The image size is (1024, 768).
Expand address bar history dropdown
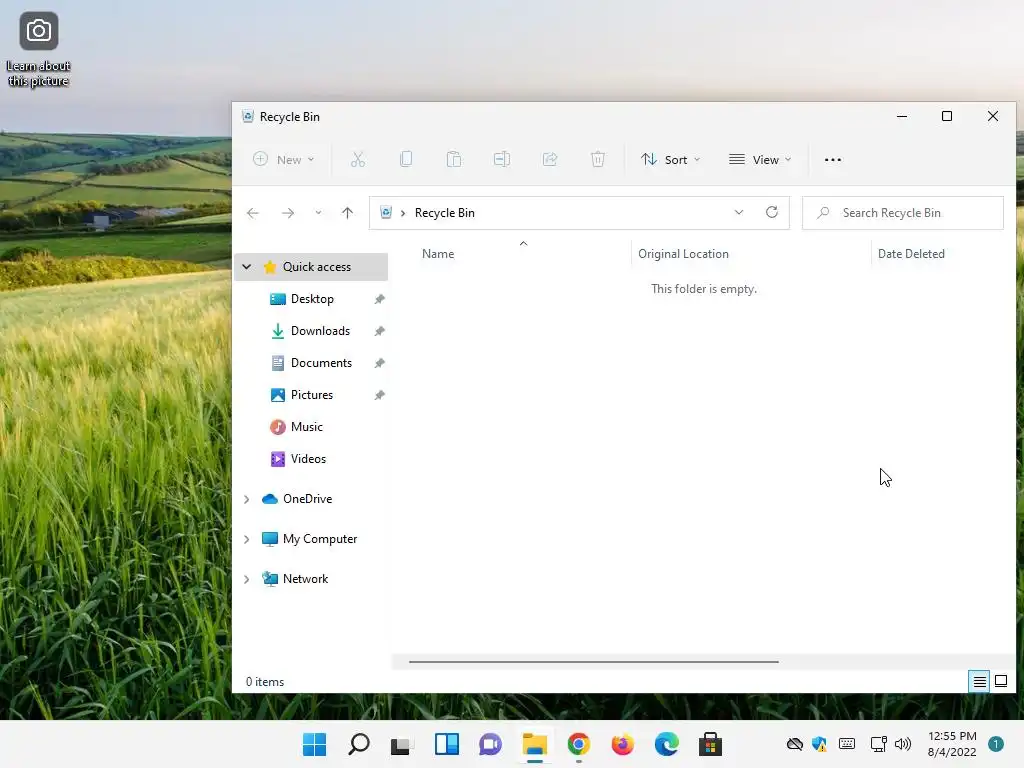click(739, 212)
